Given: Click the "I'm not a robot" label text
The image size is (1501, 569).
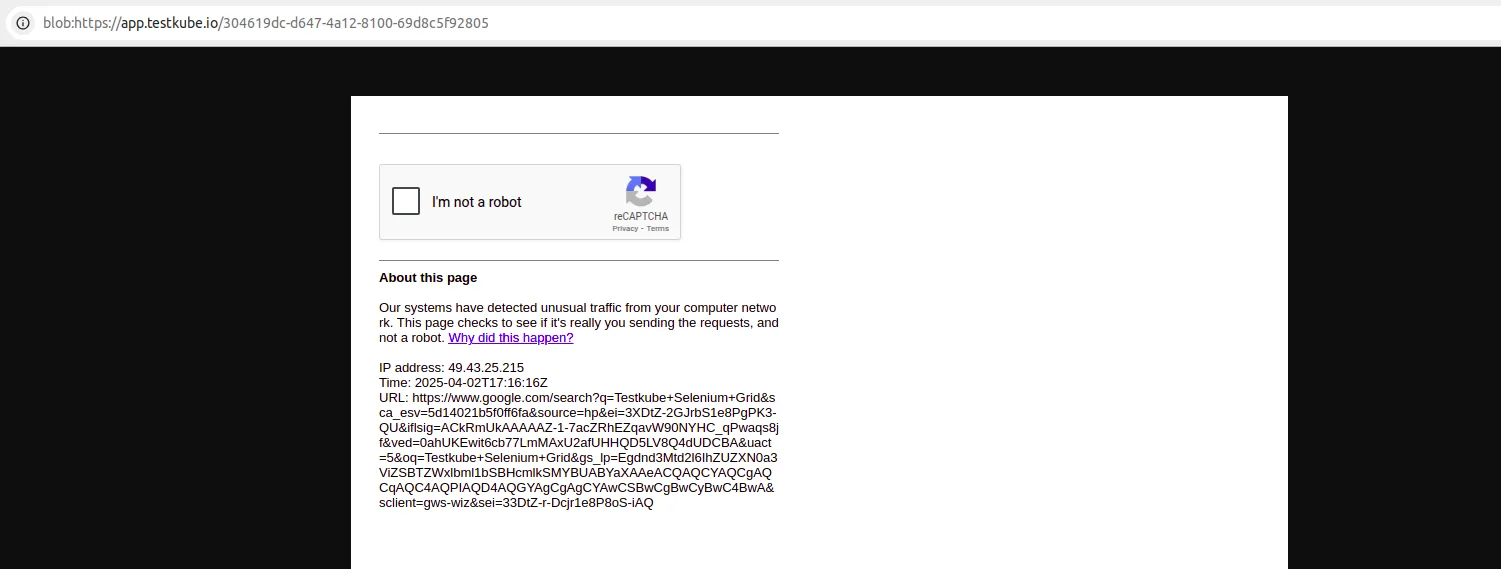Looking at the screenshot, I should point(477,202).
